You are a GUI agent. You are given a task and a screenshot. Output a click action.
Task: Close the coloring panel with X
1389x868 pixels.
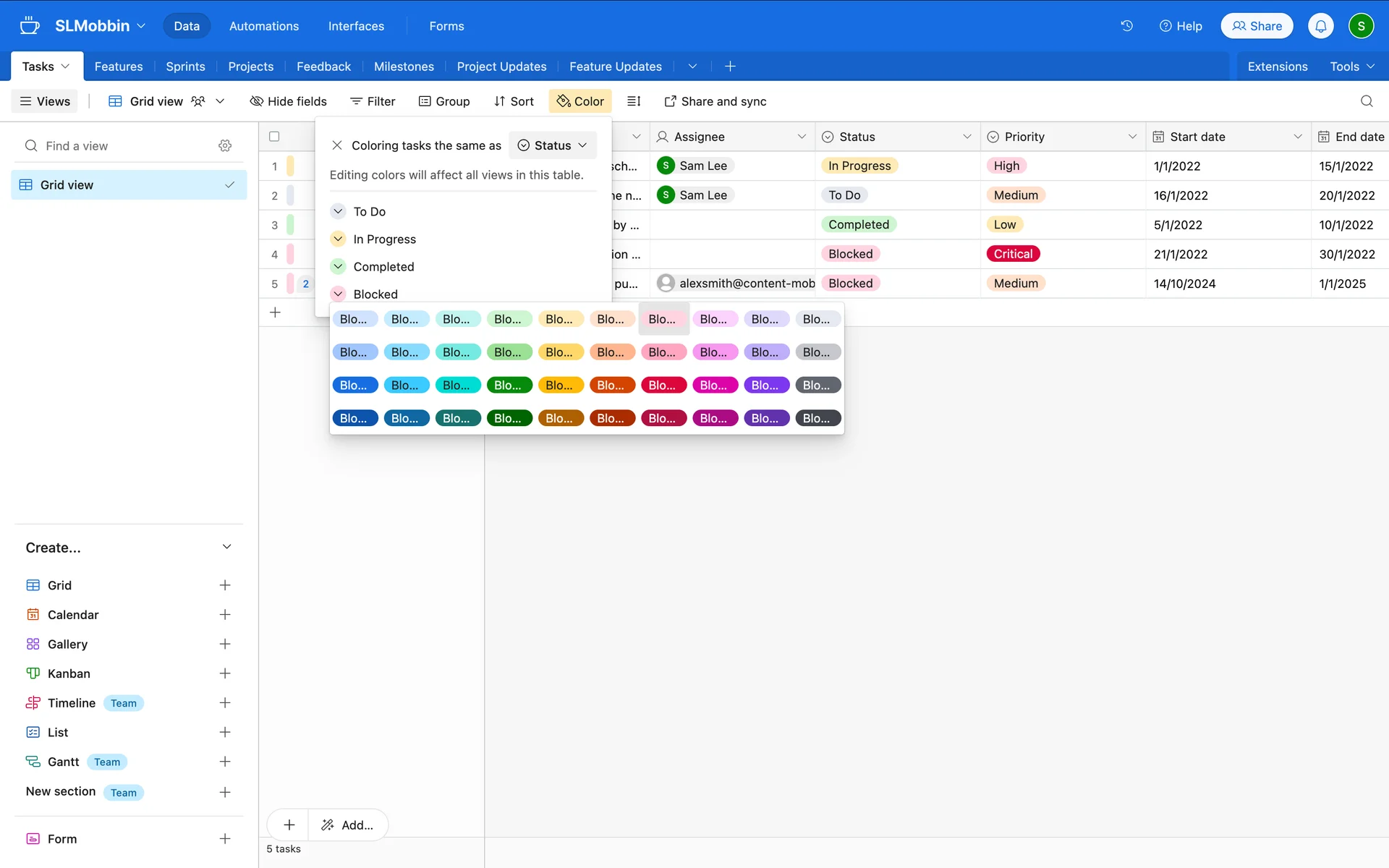point(337,145)
